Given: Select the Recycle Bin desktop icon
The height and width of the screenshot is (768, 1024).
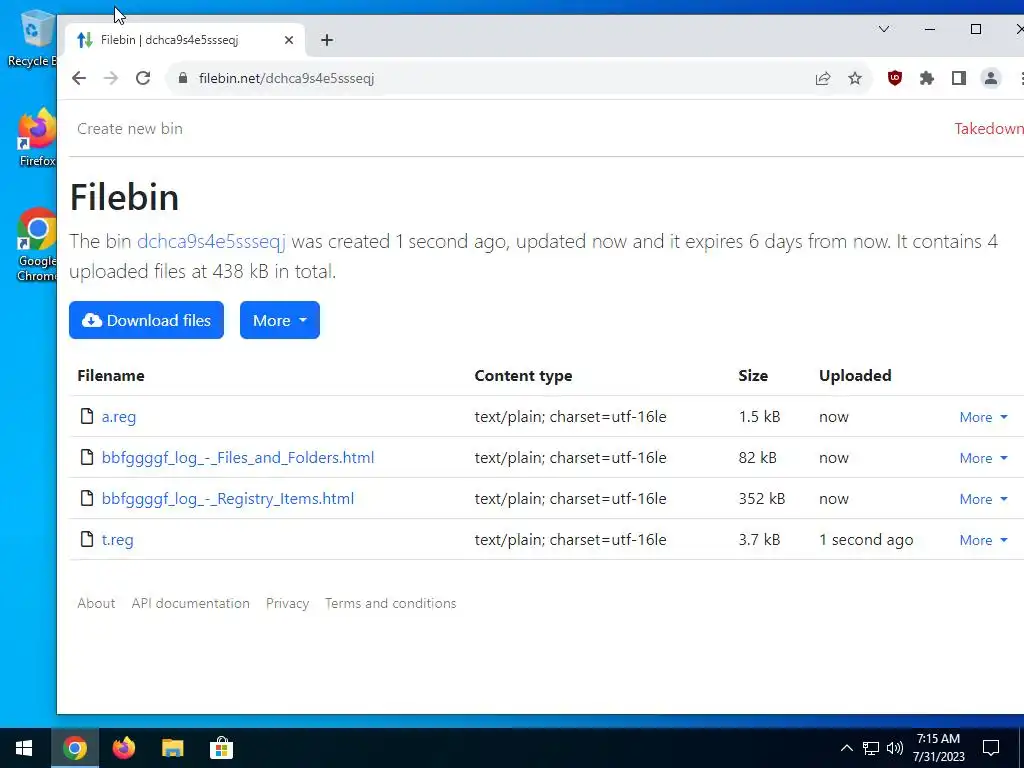Looking at the screenshot, I should click(33, 39).
